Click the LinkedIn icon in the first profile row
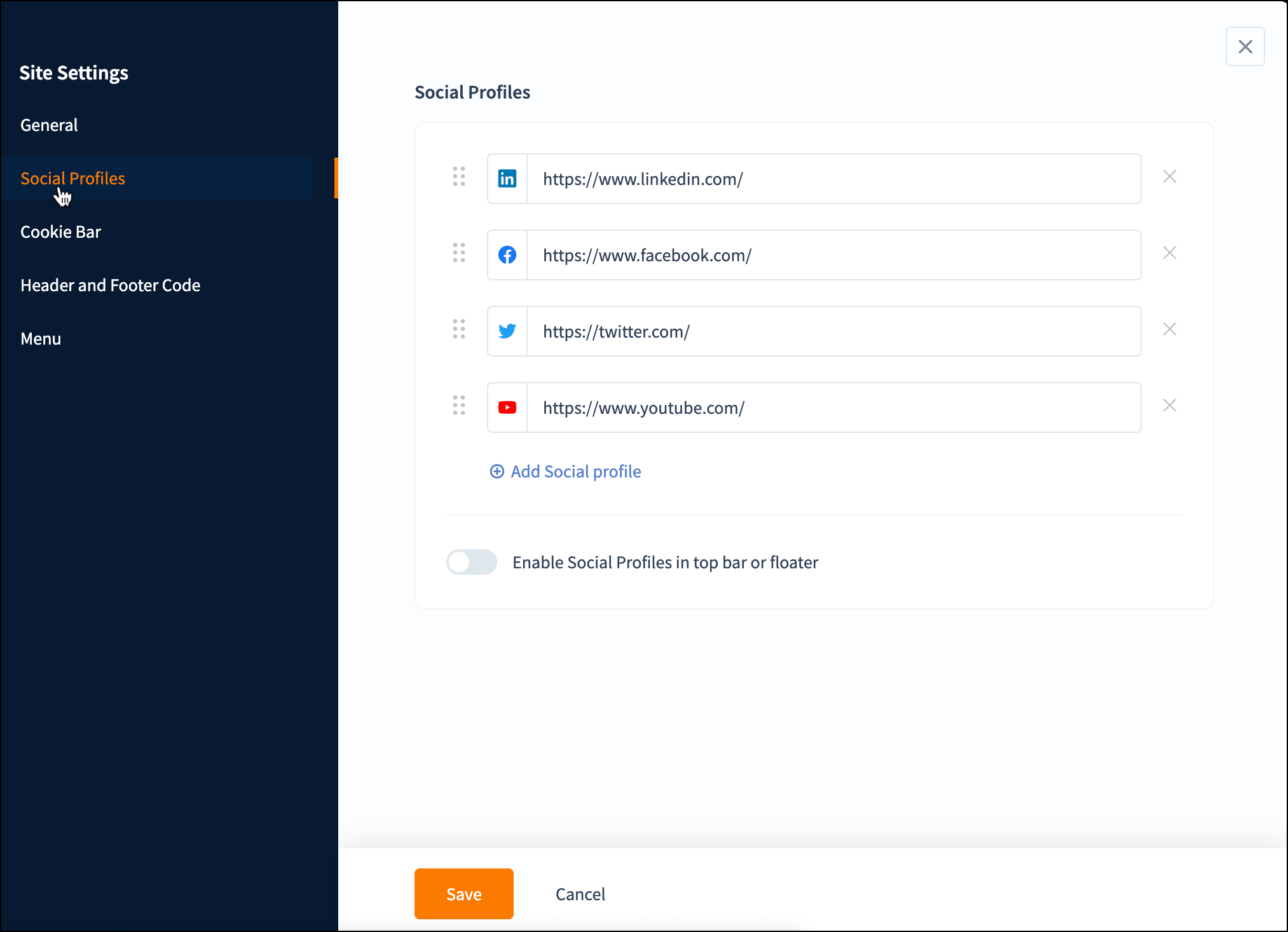 (x=507, y=179)
